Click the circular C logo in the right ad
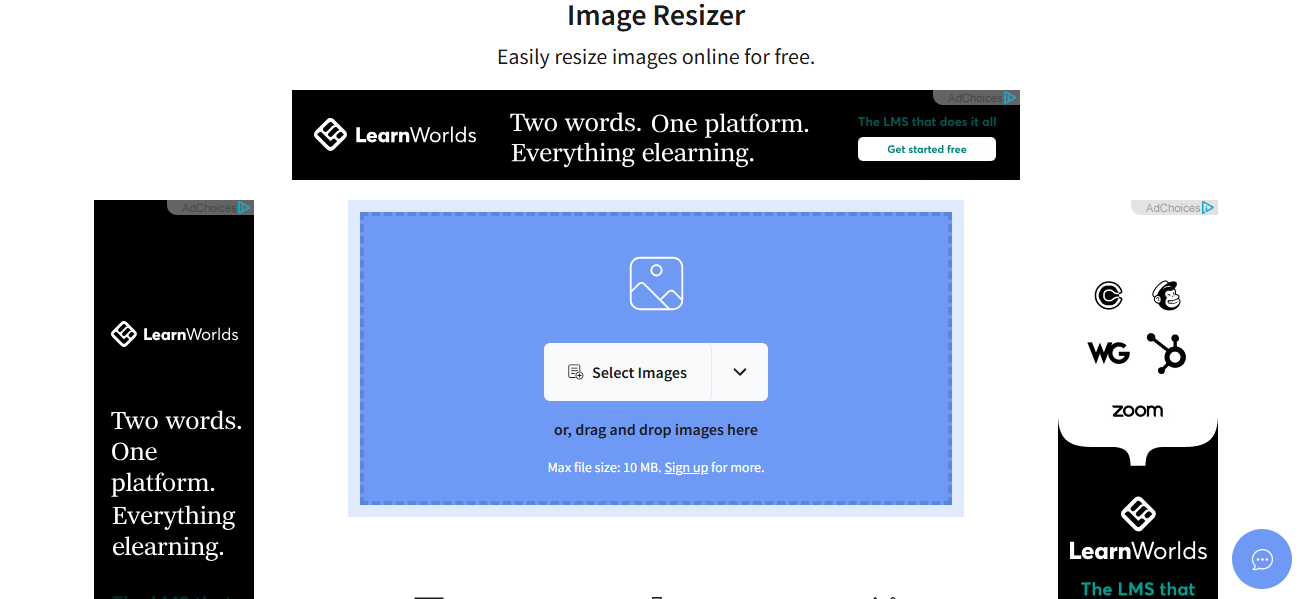The height and width of the screenshot is (599, 1312). tap(1108, 295)
